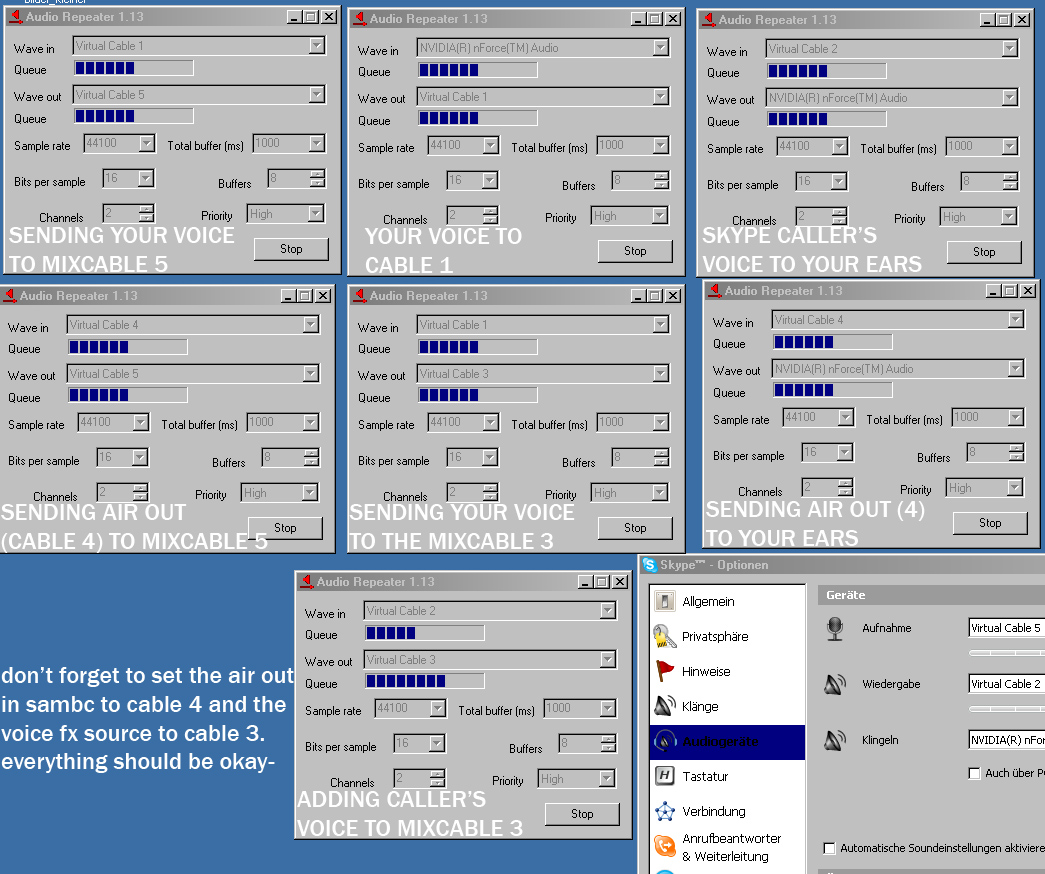
Task: Open Klingeln device dropdown showing NVIDIA
Action: [1006, 739]
